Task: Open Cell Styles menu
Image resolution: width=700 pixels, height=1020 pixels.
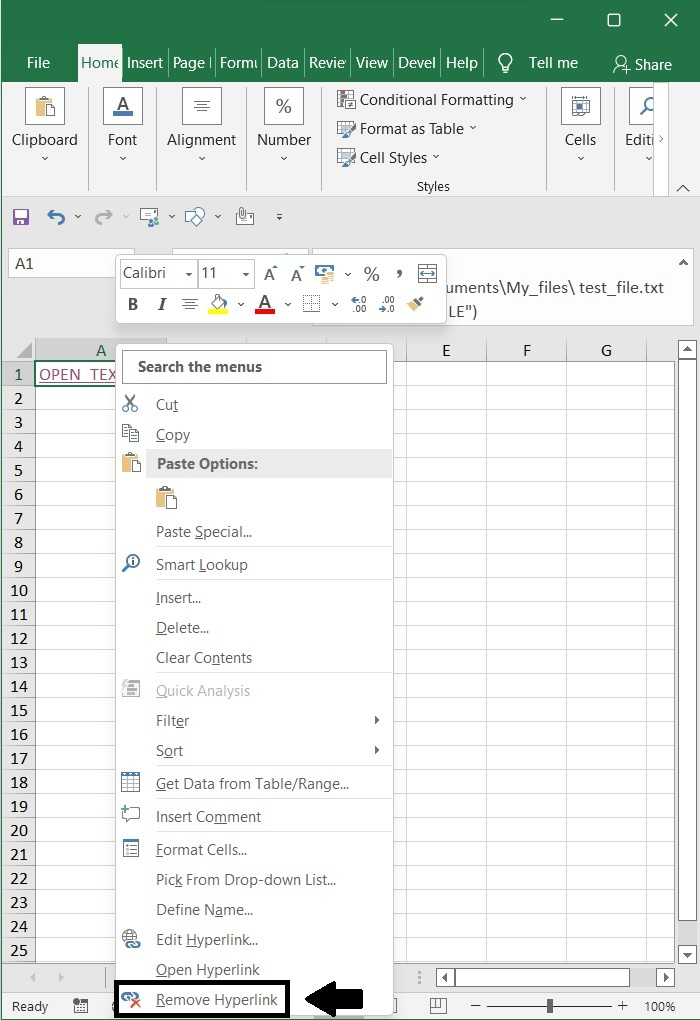Action: click(388, 157)
